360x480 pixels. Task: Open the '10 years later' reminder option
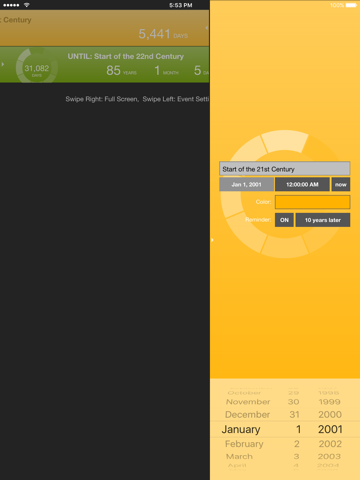point(323,220)
